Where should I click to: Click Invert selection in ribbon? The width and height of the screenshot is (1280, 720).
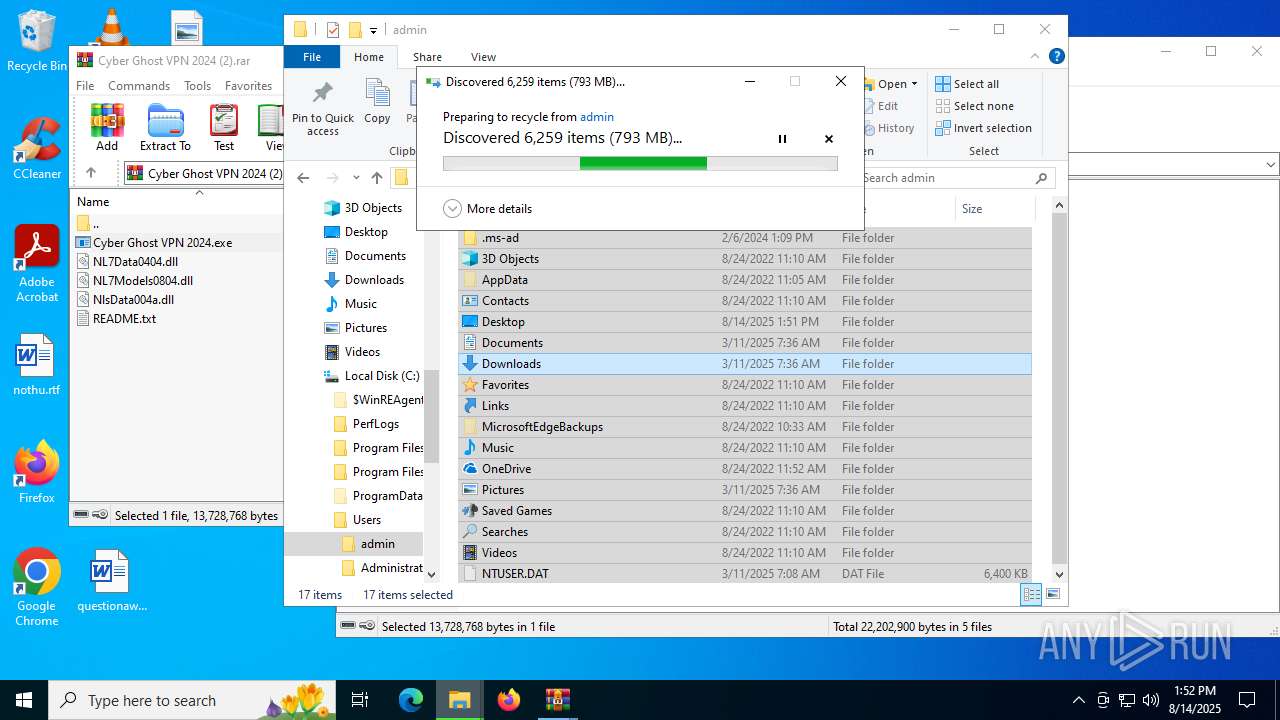pos(983,128)
